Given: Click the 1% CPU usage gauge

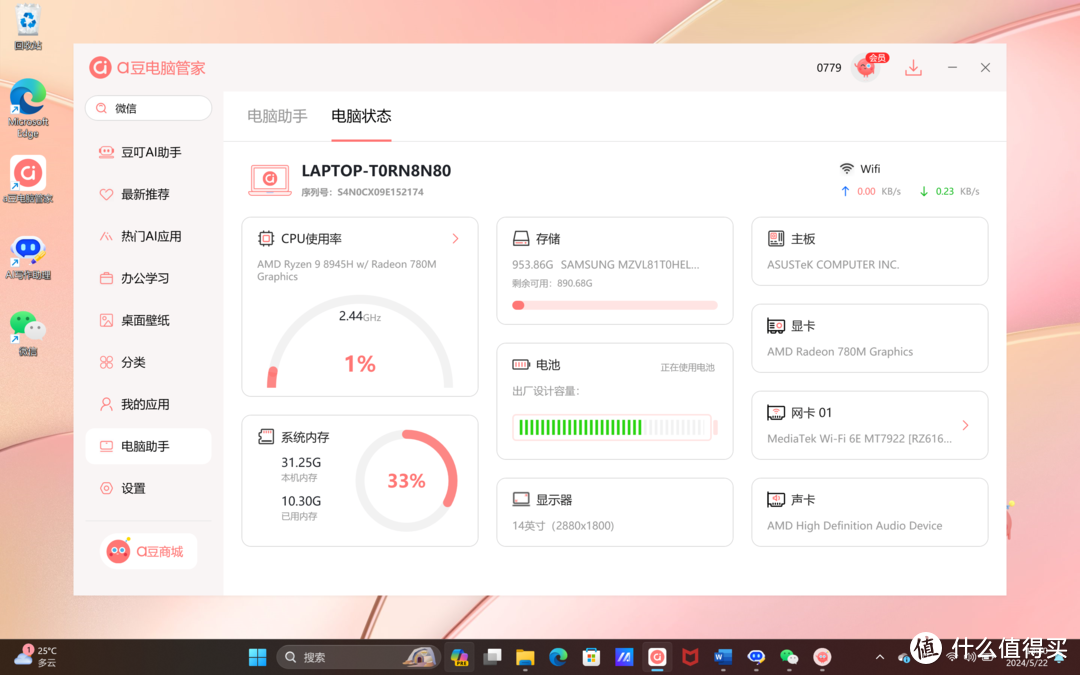Looking at the screenshot, I should click(x=360, y=342).
